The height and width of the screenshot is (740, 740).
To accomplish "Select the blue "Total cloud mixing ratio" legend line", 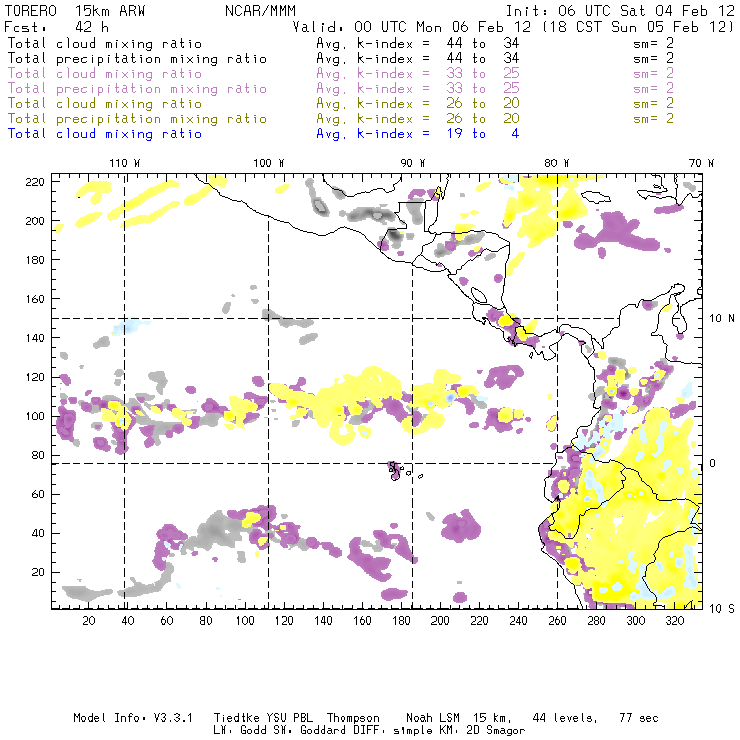I will point(105,134).
